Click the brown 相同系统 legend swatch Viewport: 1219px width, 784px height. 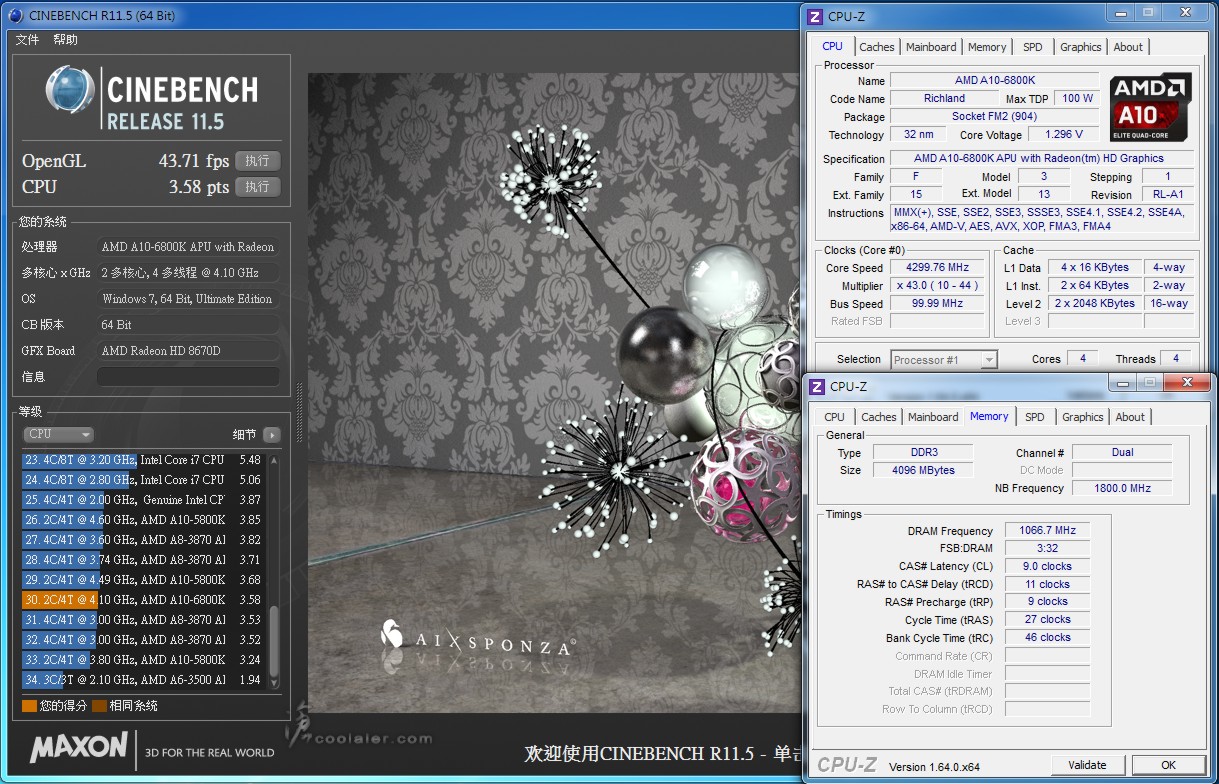(99, 706)
